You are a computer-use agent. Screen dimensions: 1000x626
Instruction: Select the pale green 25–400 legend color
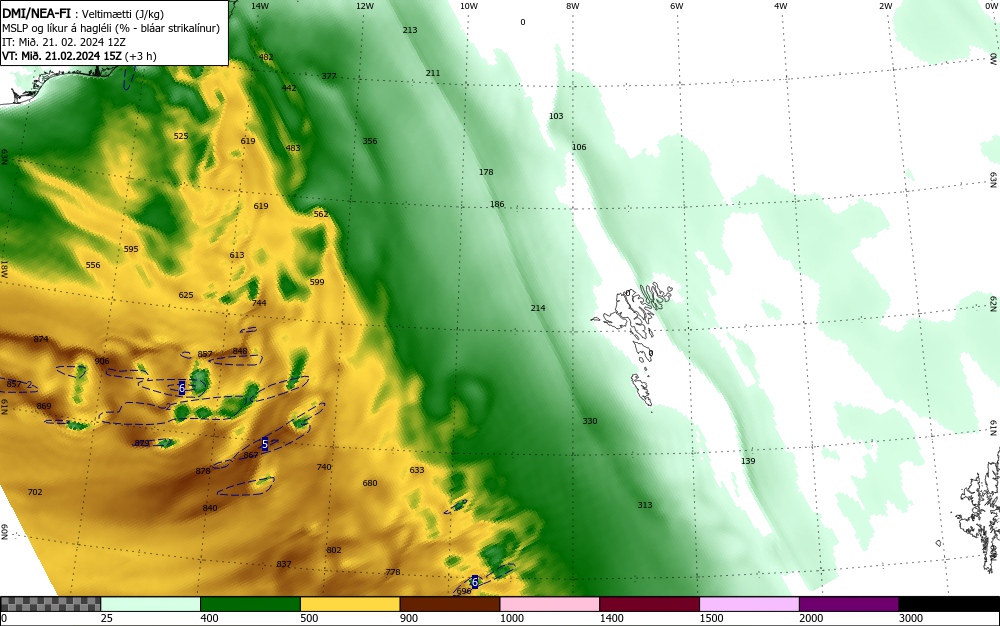[151, 604]
